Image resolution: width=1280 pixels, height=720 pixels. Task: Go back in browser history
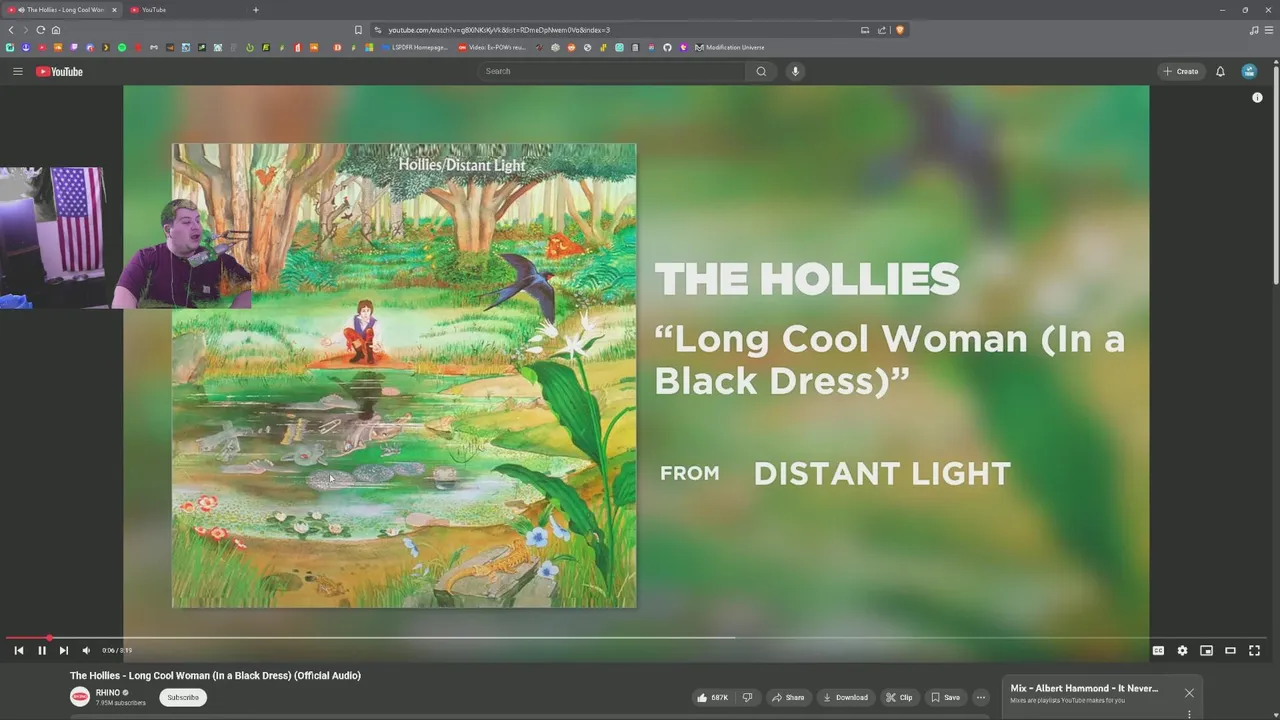point(11,30)
